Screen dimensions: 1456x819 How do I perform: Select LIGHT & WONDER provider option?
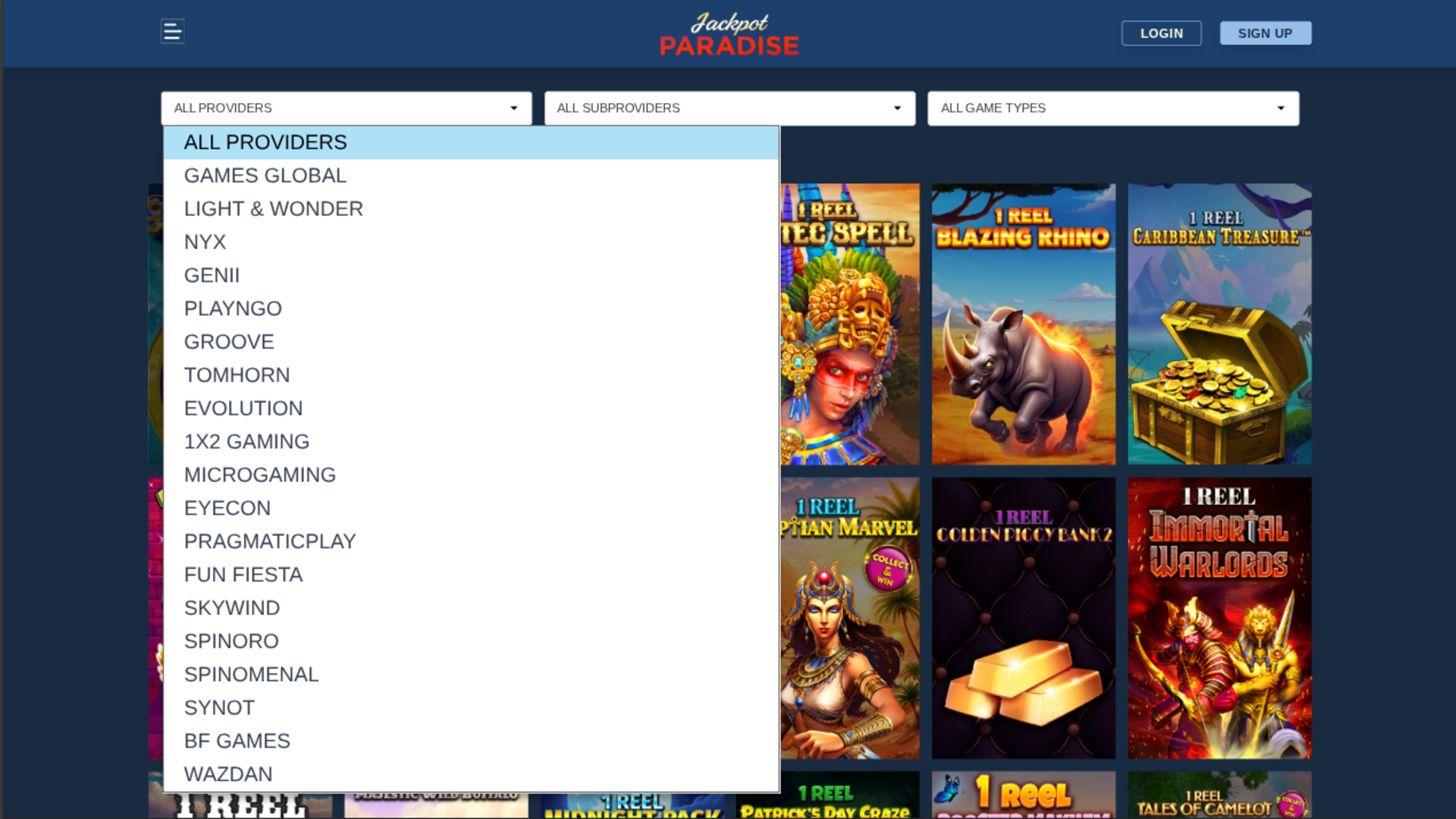[273, 208]
